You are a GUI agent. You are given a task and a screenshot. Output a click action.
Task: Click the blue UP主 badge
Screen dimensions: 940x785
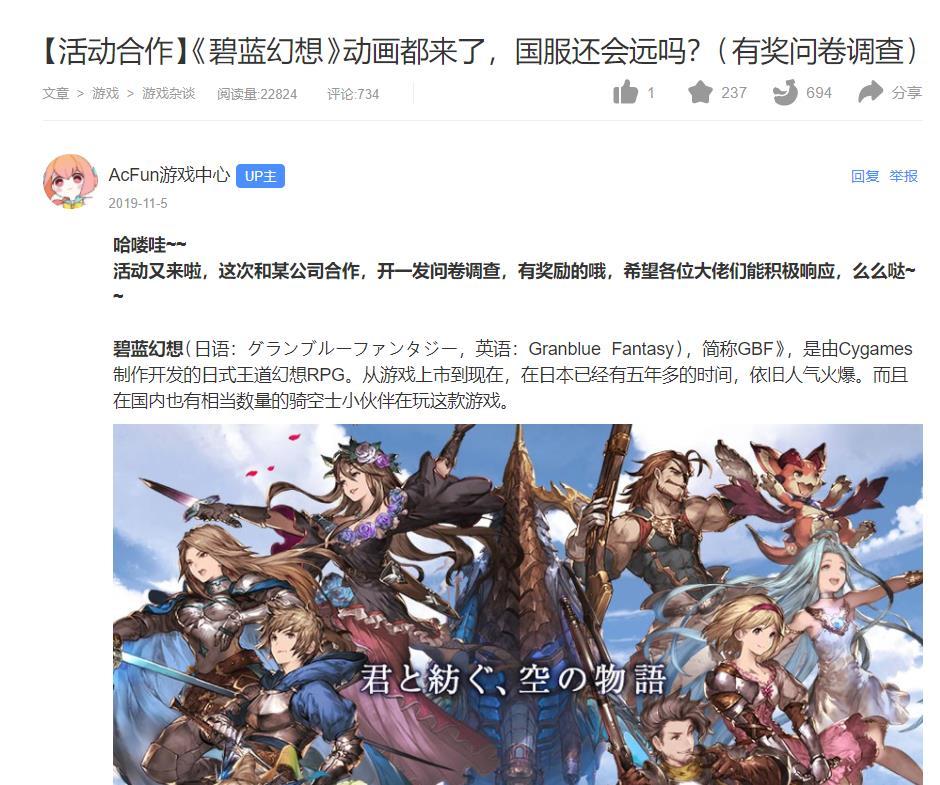tap(260, 176)
